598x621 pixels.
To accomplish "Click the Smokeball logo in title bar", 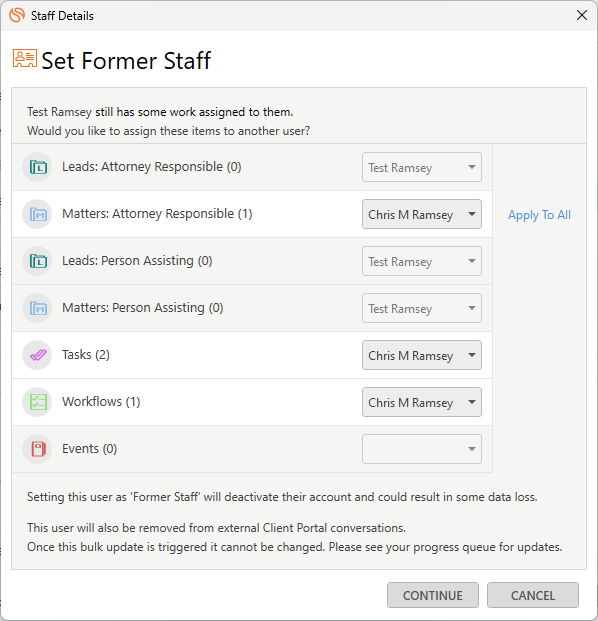I will pos(17,15).
